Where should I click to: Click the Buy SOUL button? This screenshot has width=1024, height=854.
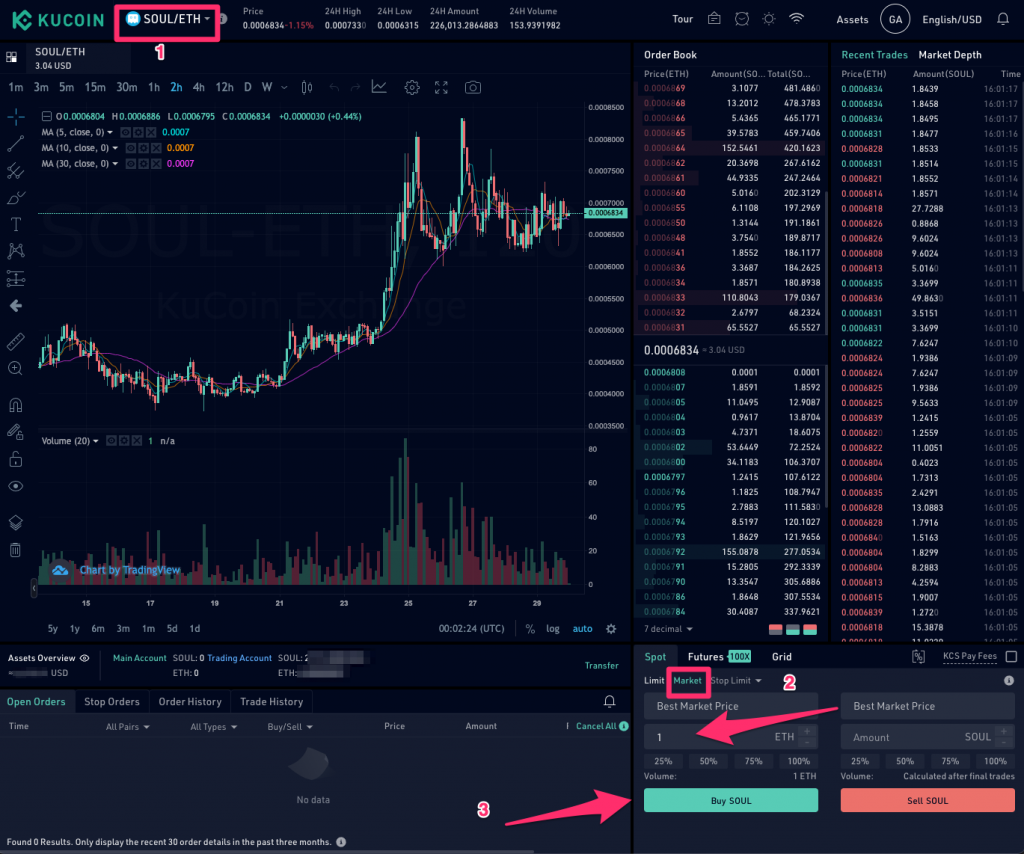click(x=731, y=800)
